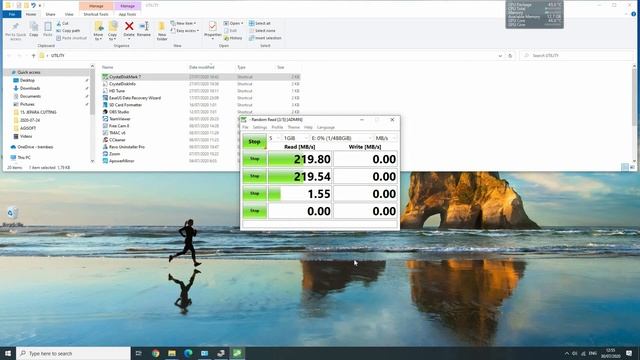Open the Theme menu in CrystalDiskMark
Viewport: 640px width, 360px height.
pos(293,127)
